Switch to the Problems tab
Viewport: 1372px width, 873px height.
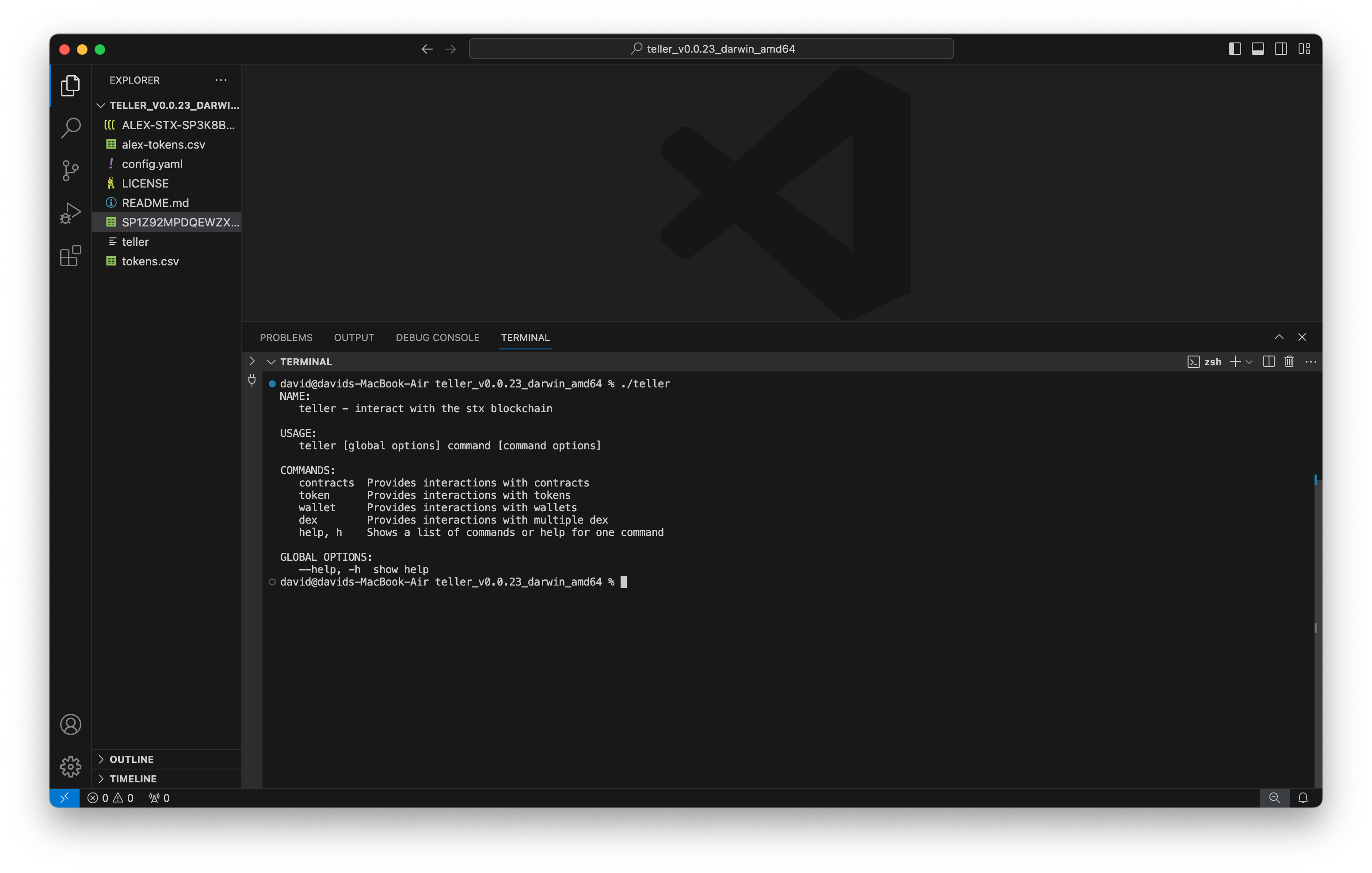tap(286, 337)
